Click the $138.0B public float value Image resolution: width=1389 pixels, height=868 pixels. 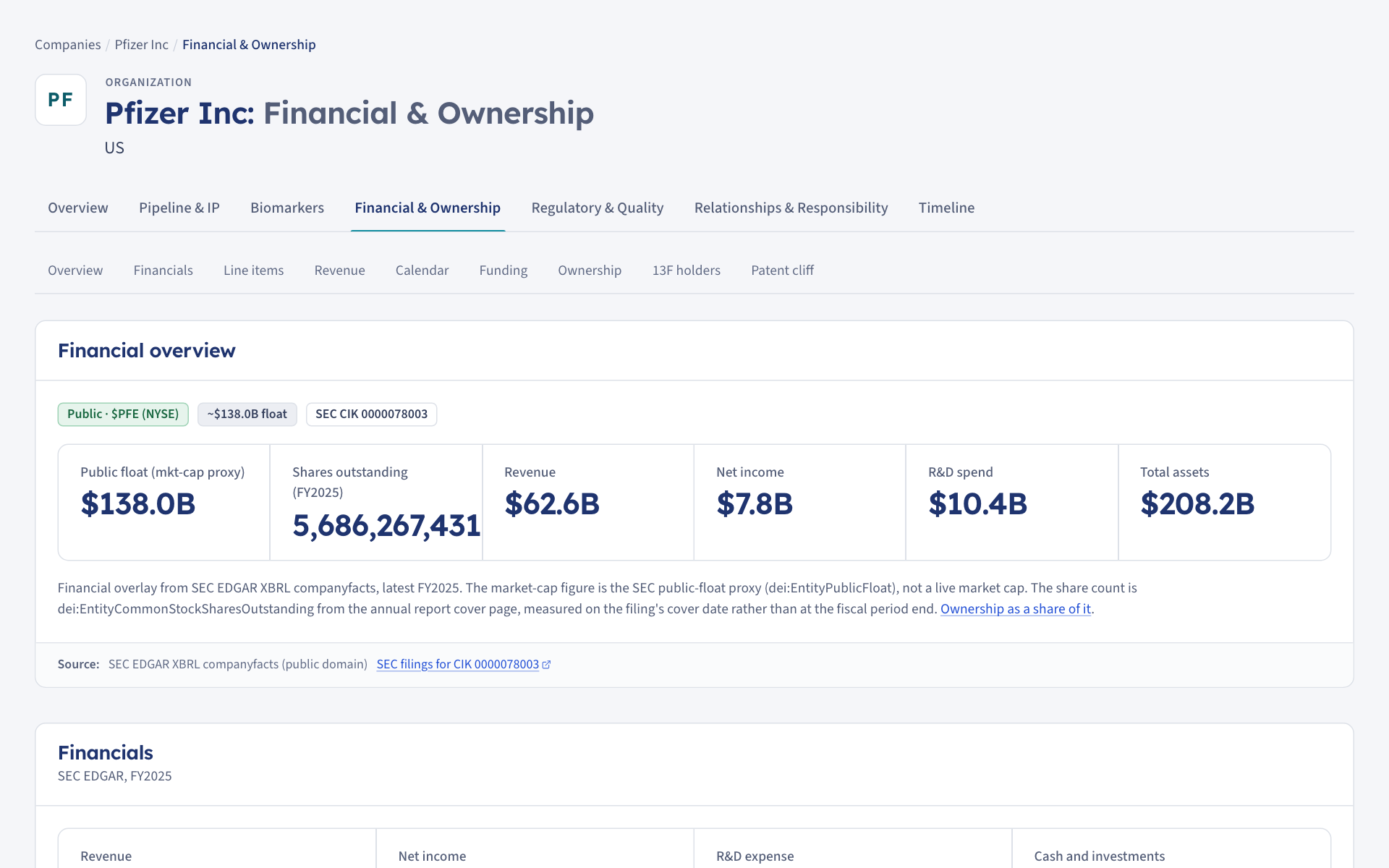tap(138, 504)
